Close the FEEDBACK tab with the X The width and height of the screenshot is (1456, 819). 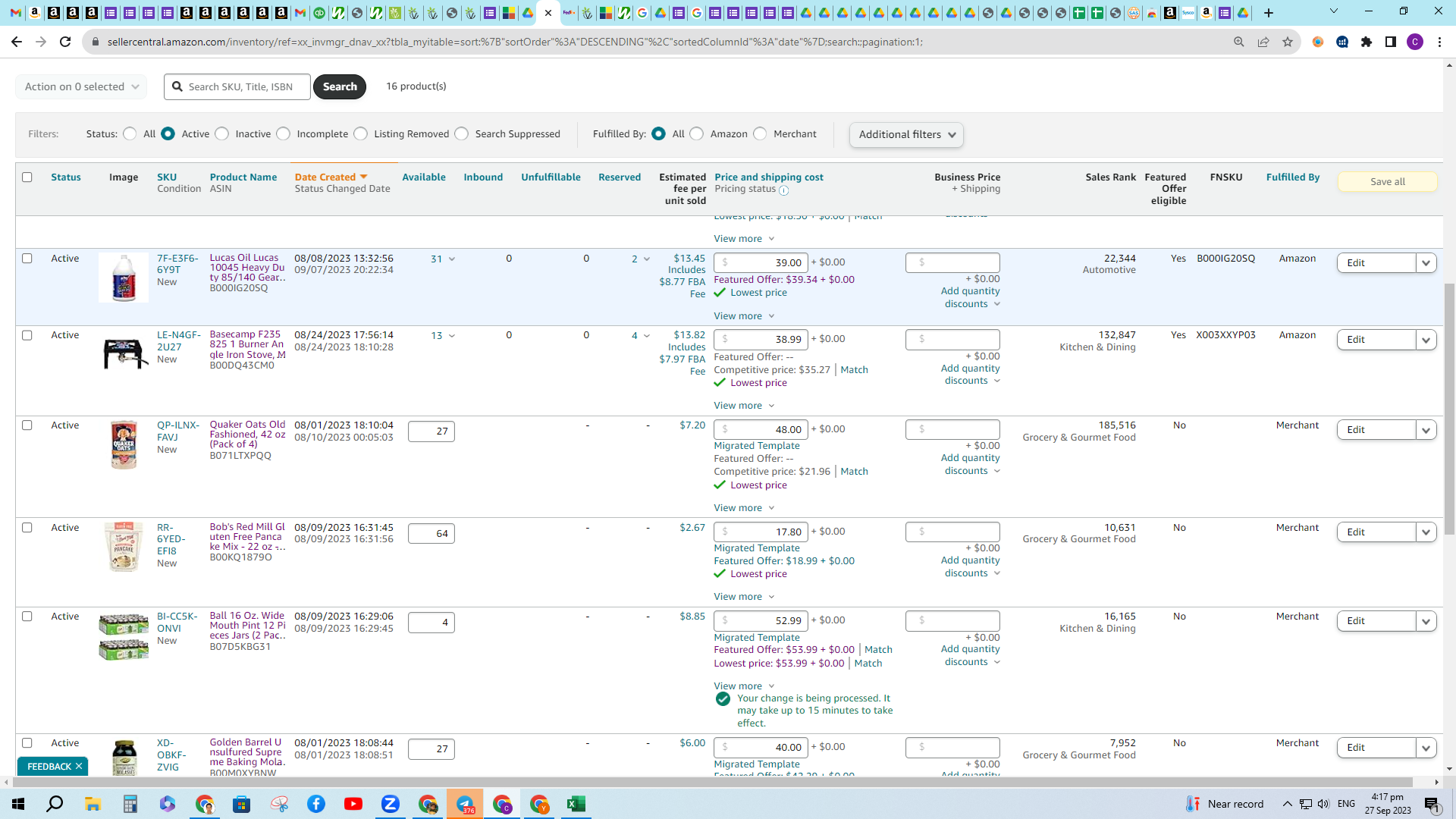[x=79, y=766]
